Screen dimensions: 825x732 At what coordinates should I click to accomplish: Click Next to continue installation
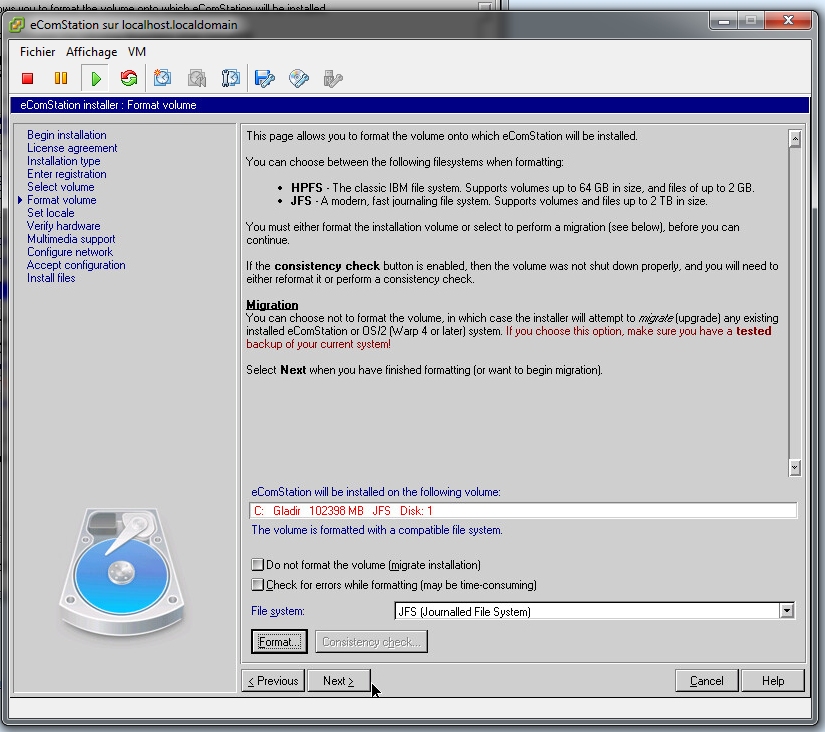(x=338, y=681)
